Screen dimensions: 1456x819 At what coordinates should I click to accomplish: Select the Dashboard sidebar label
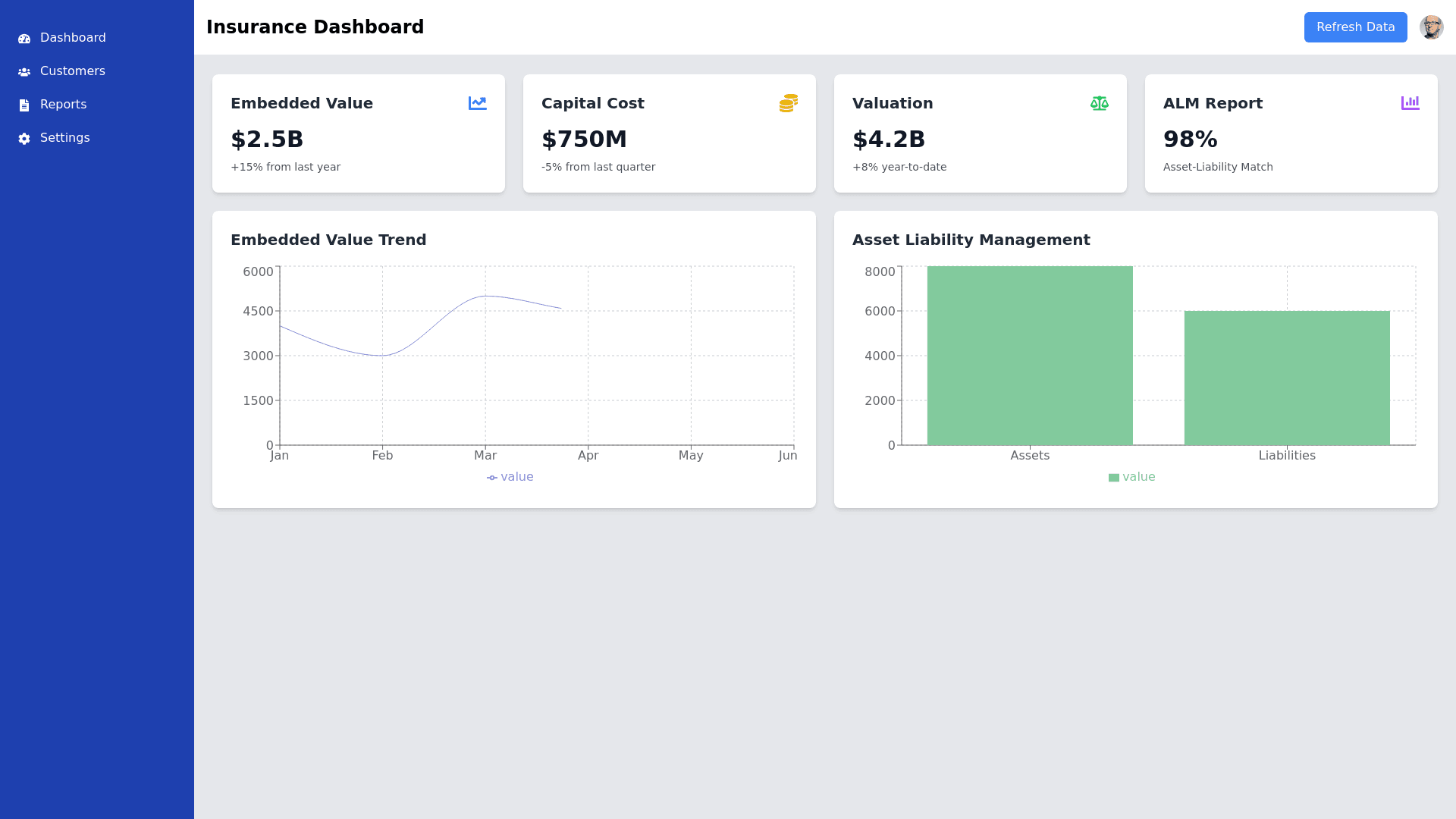pyautogui.click(x=73, y=38)
